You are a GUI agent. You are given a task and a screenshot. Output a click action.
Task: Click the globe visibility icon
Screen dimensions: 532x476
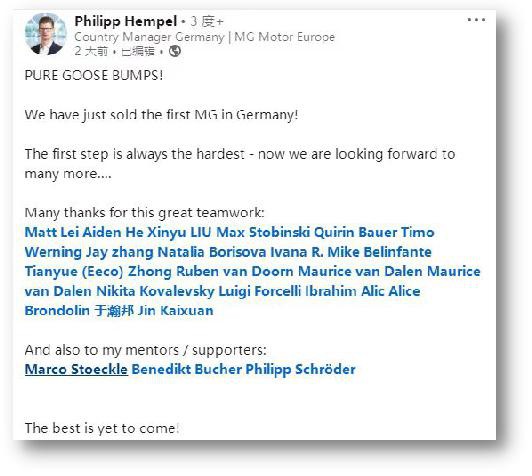pos(175,51)
